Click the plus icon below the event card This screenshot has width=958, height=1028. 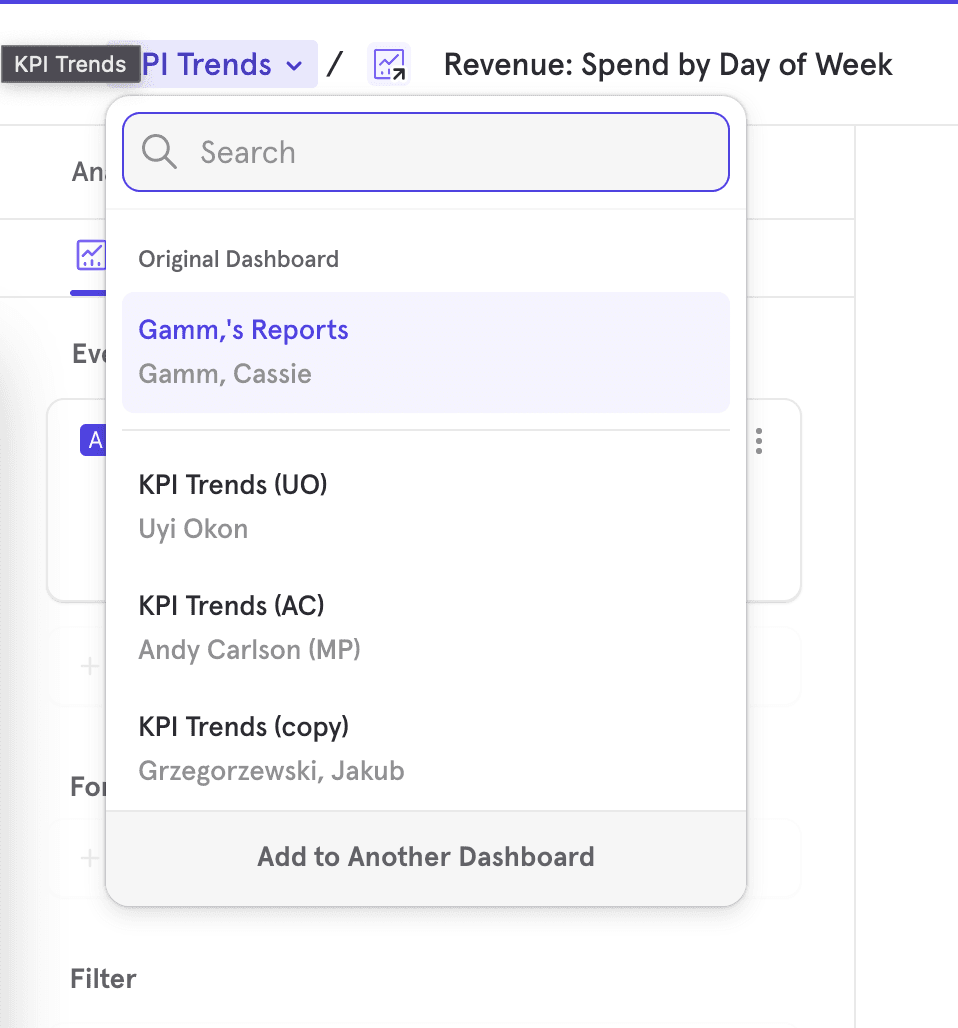89,666
